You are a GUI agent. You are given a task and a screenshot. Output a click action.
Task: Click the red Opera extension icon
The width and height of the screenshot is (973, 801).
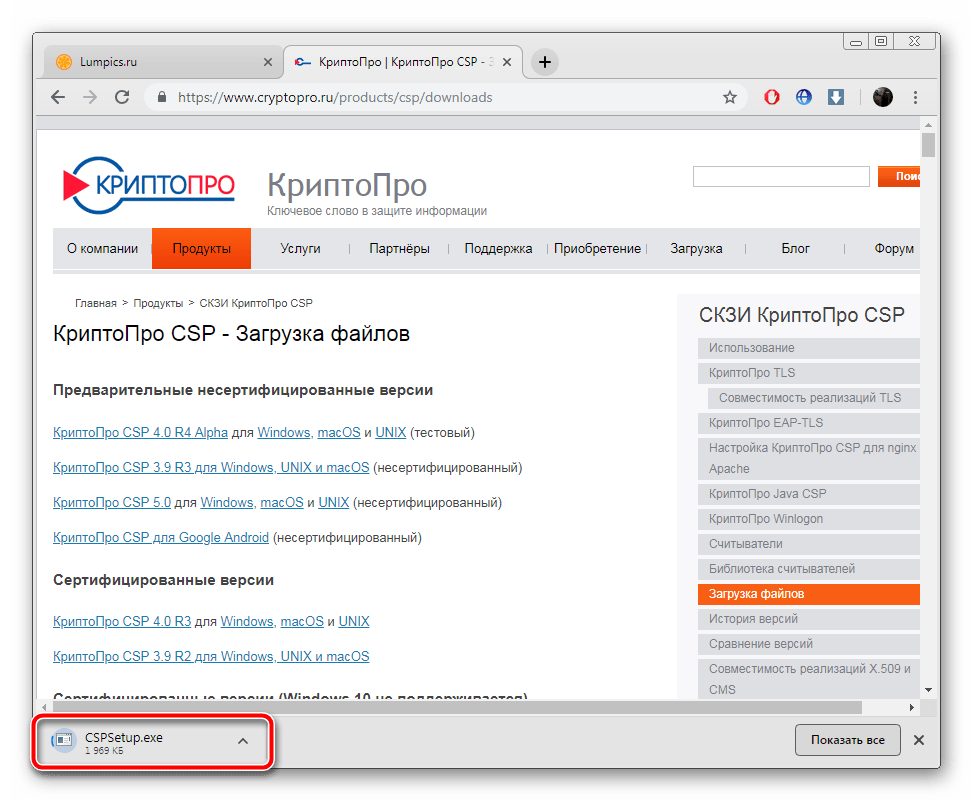tap(772, 97)
